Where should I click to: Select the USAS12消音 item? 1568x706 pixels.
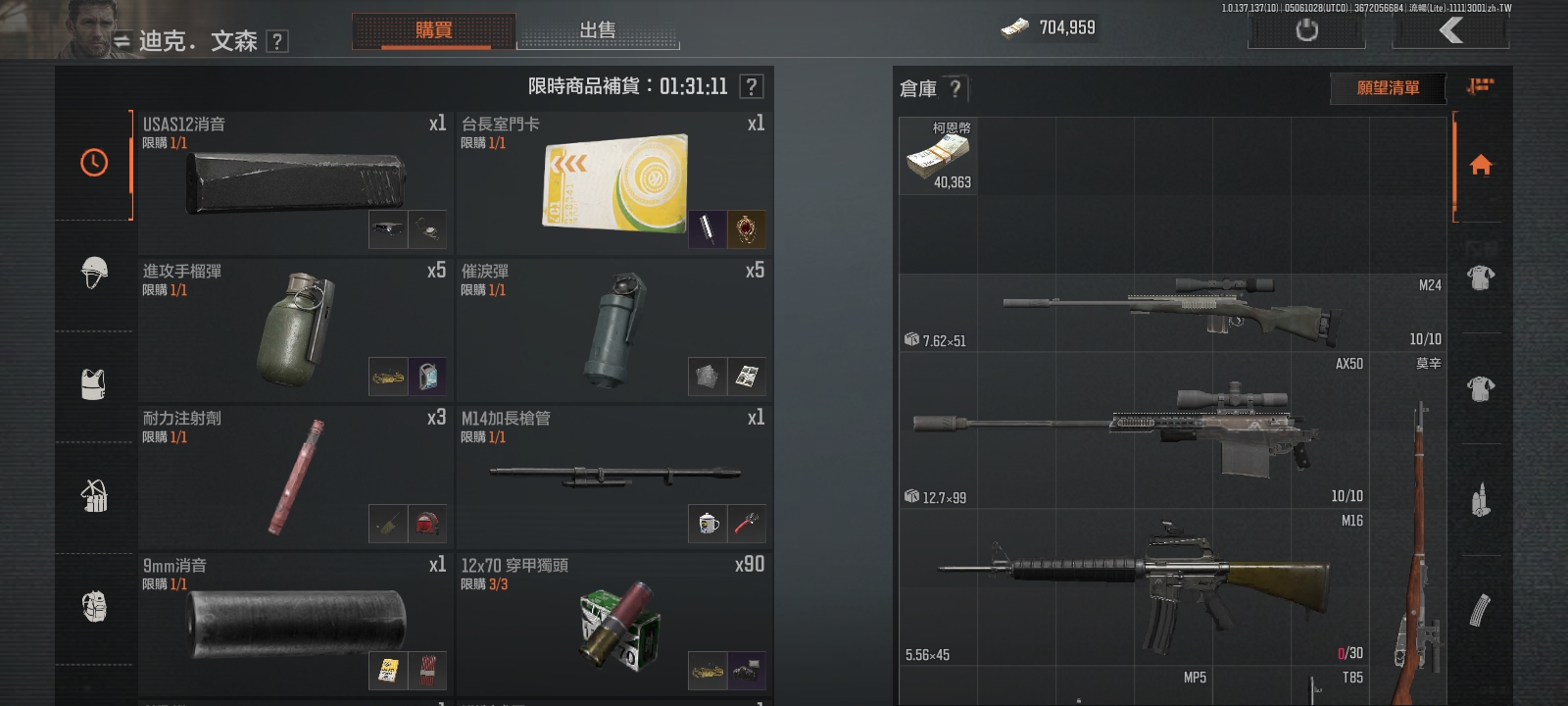click(294, 181)
